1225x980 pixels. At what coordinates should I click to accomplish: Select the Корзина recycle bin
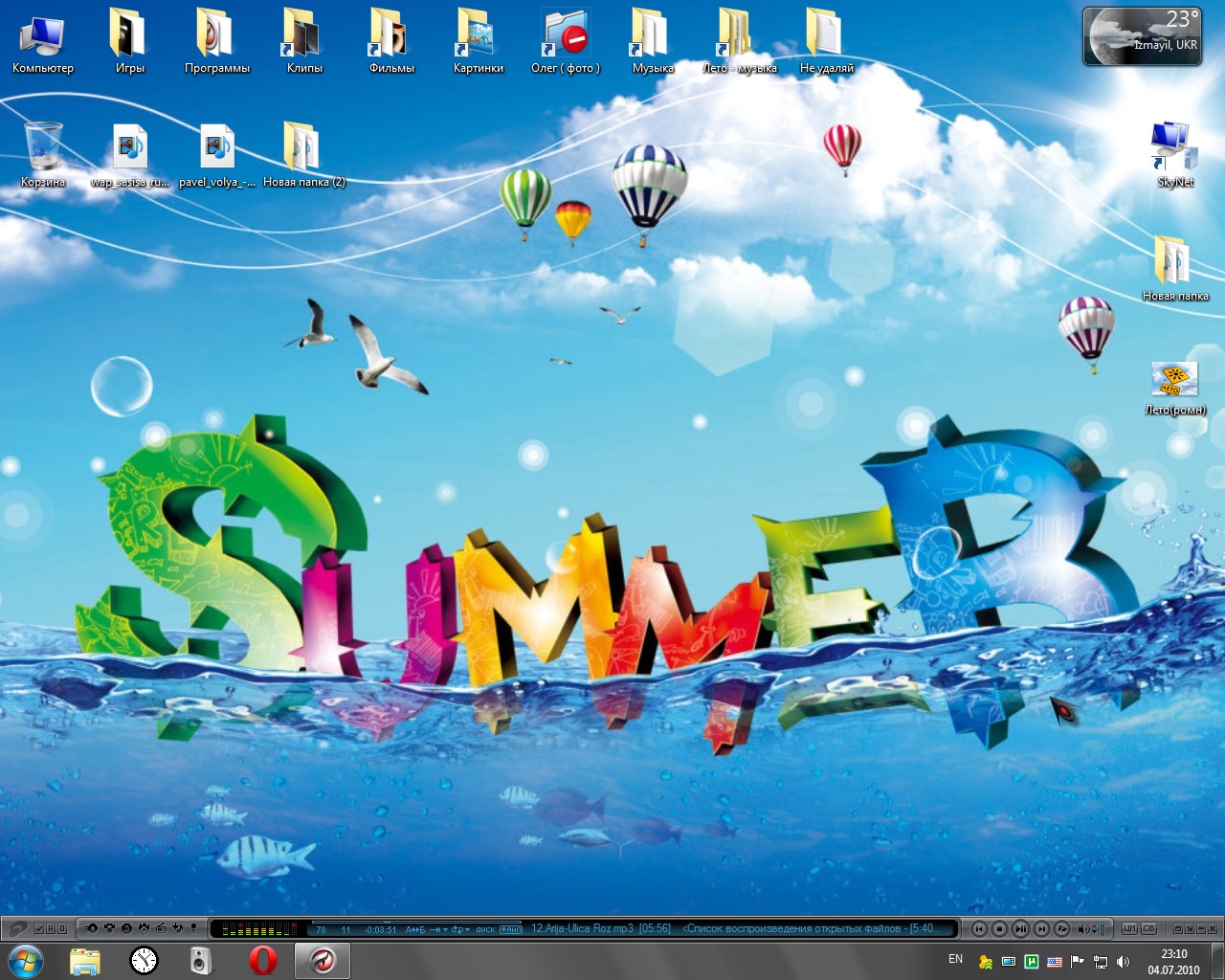tap(43, 153)
